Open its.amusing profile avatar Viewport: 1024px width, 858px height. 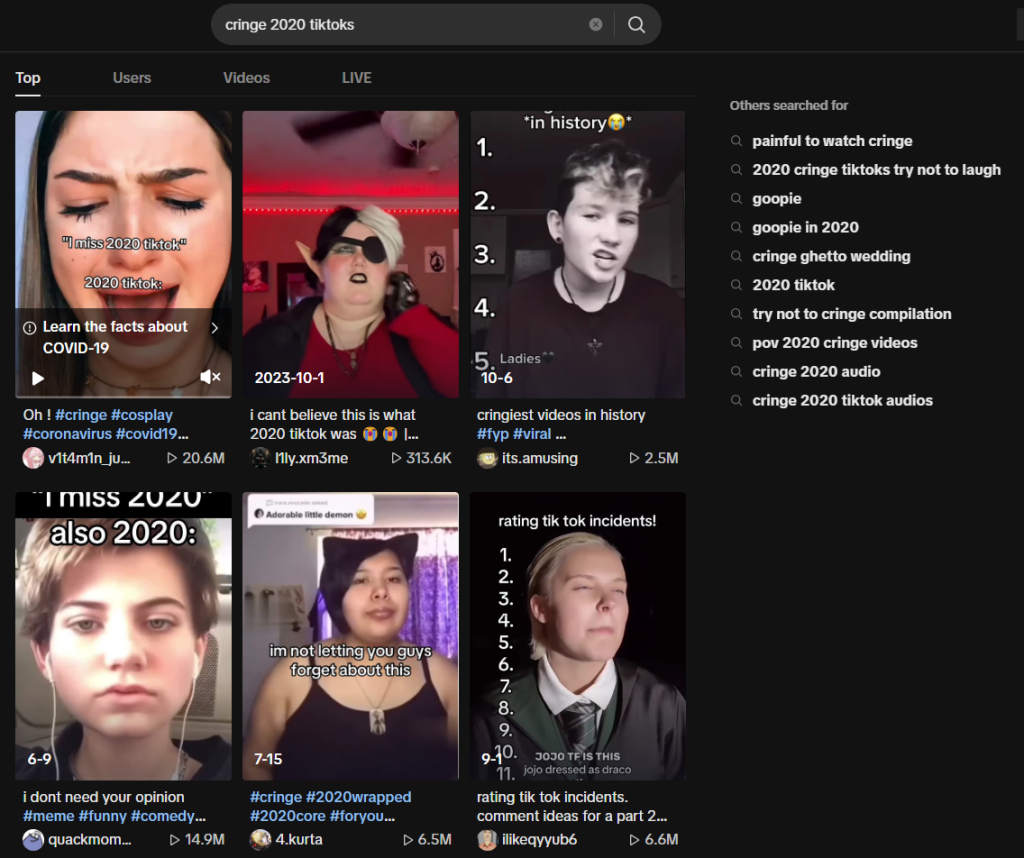coord(488,458)
